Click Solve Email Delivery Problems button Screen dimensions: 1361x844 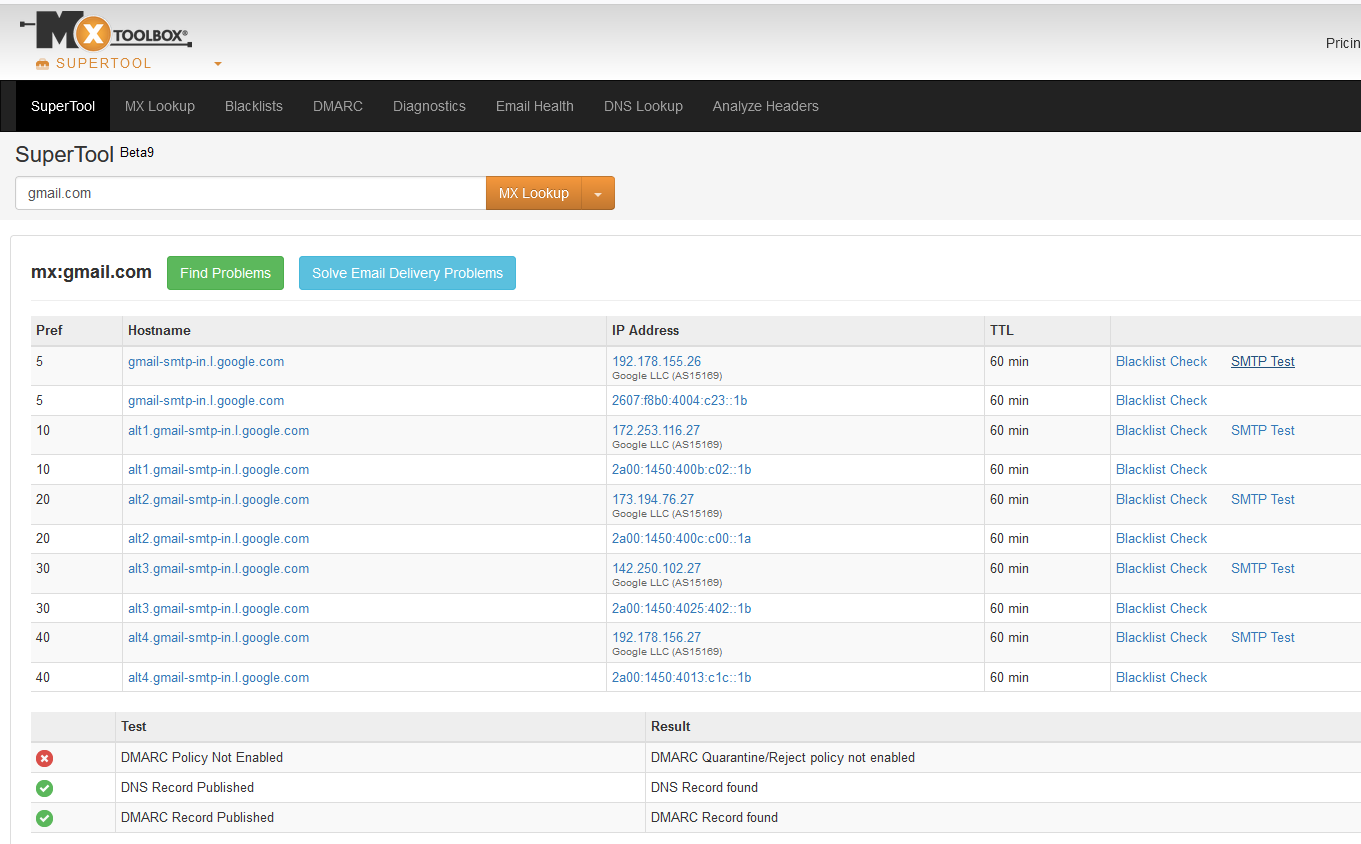[x=407, y=273]
